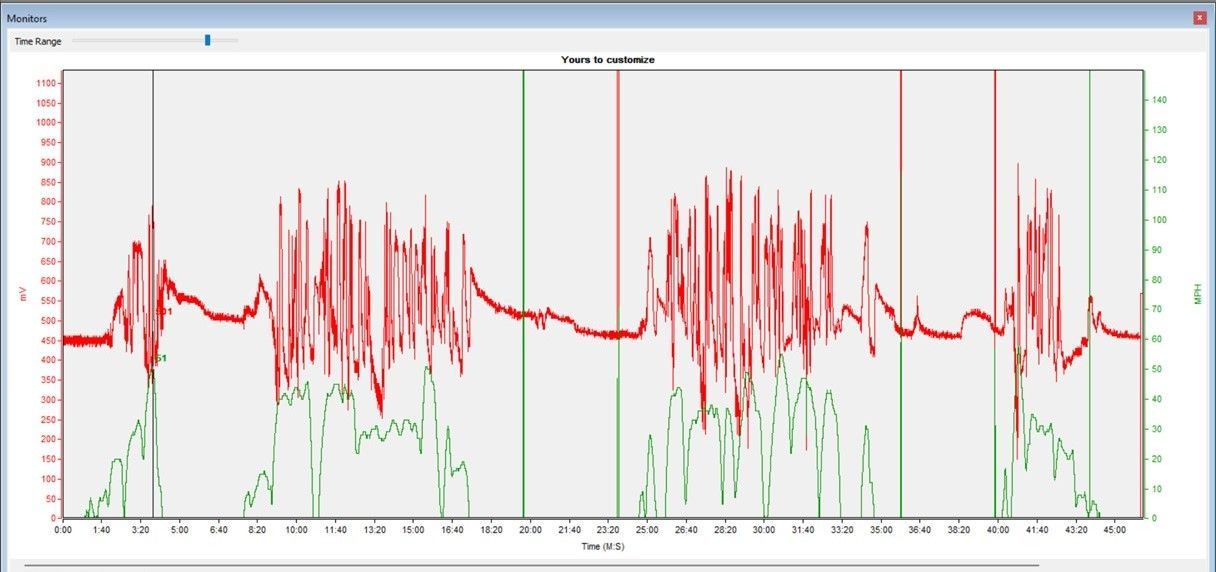Click the 140 tick on the MPH axis

click(x=1158, y=100)
